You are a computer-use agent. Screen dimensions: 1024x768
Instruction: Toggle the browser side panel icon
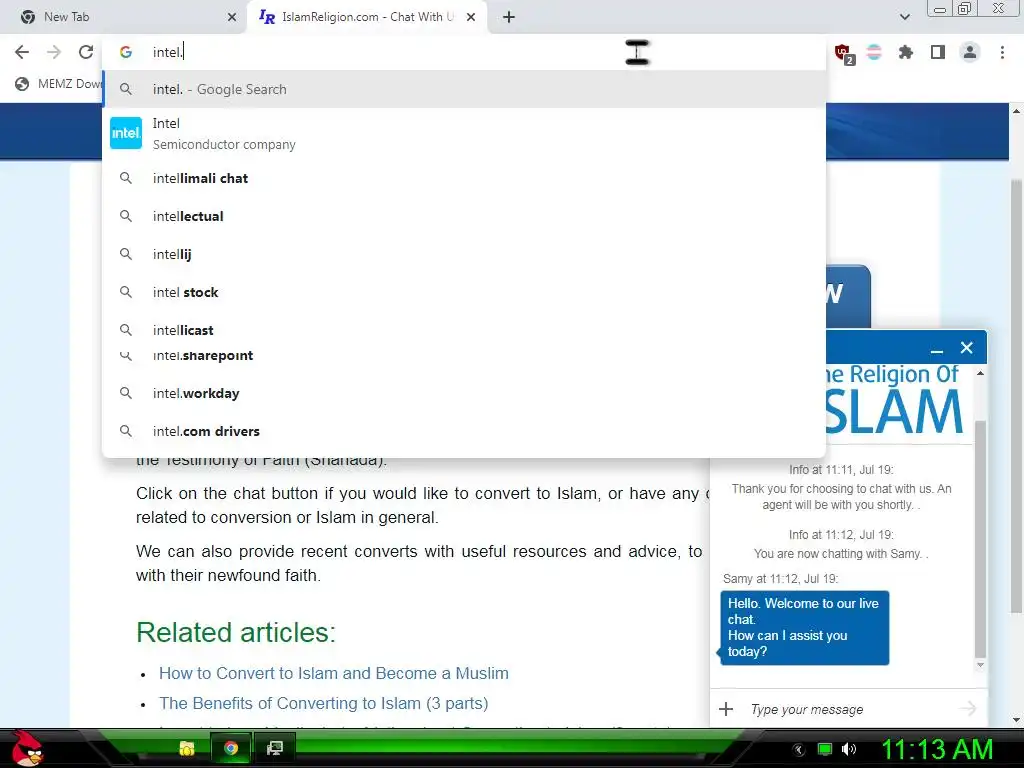[938, 52]
